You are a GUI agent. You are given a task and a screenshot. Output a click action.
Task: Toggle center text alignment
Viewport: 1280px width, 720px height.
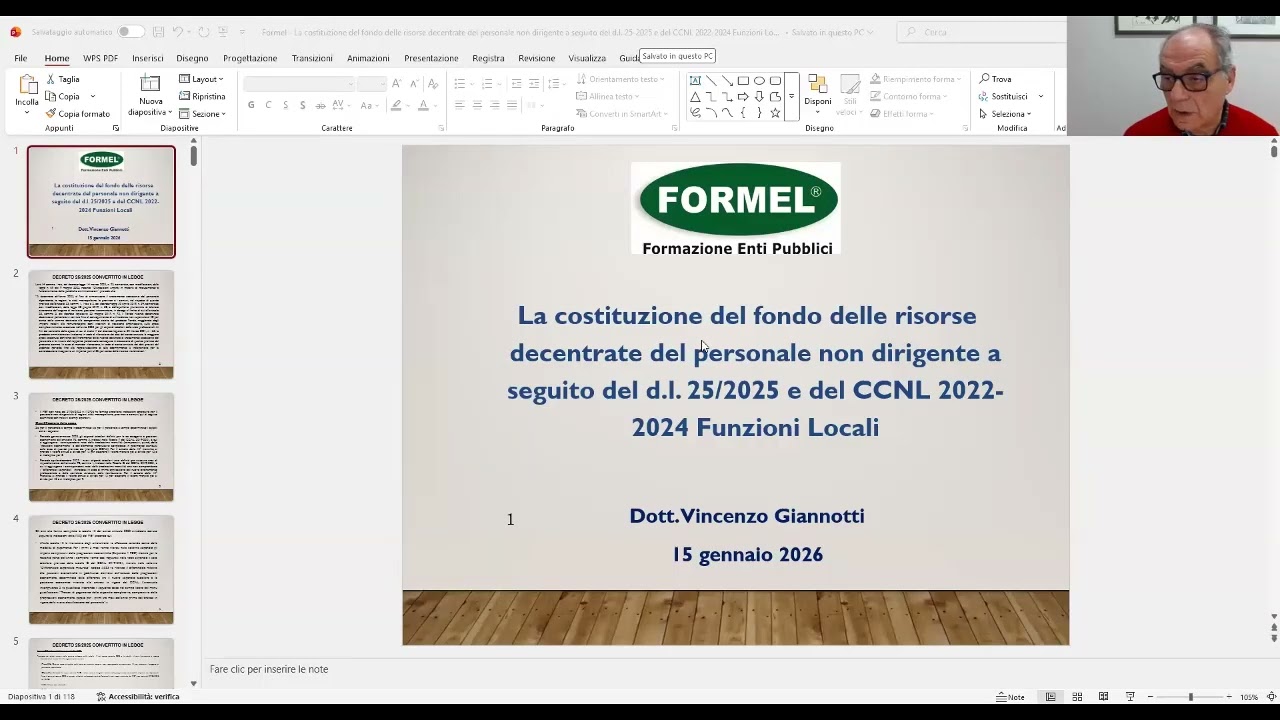pos(477,105)
